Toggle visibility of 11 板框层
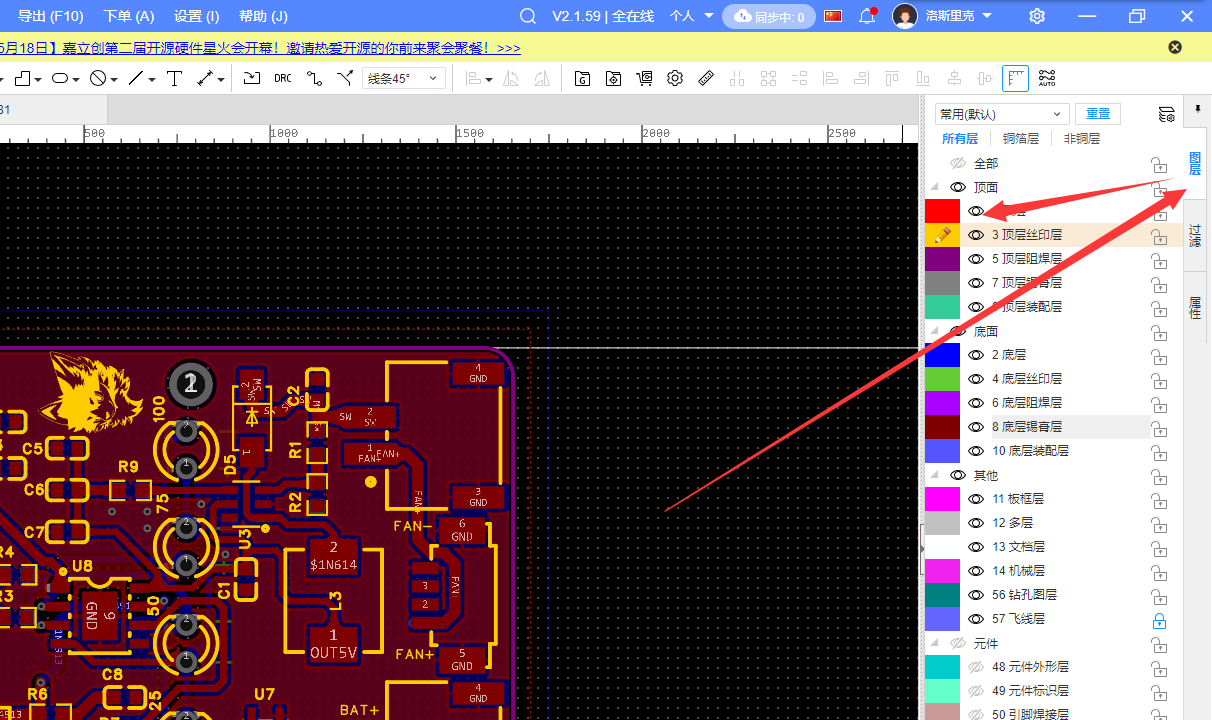This screenshot has height=720, width=1212. tap(976, 499)
